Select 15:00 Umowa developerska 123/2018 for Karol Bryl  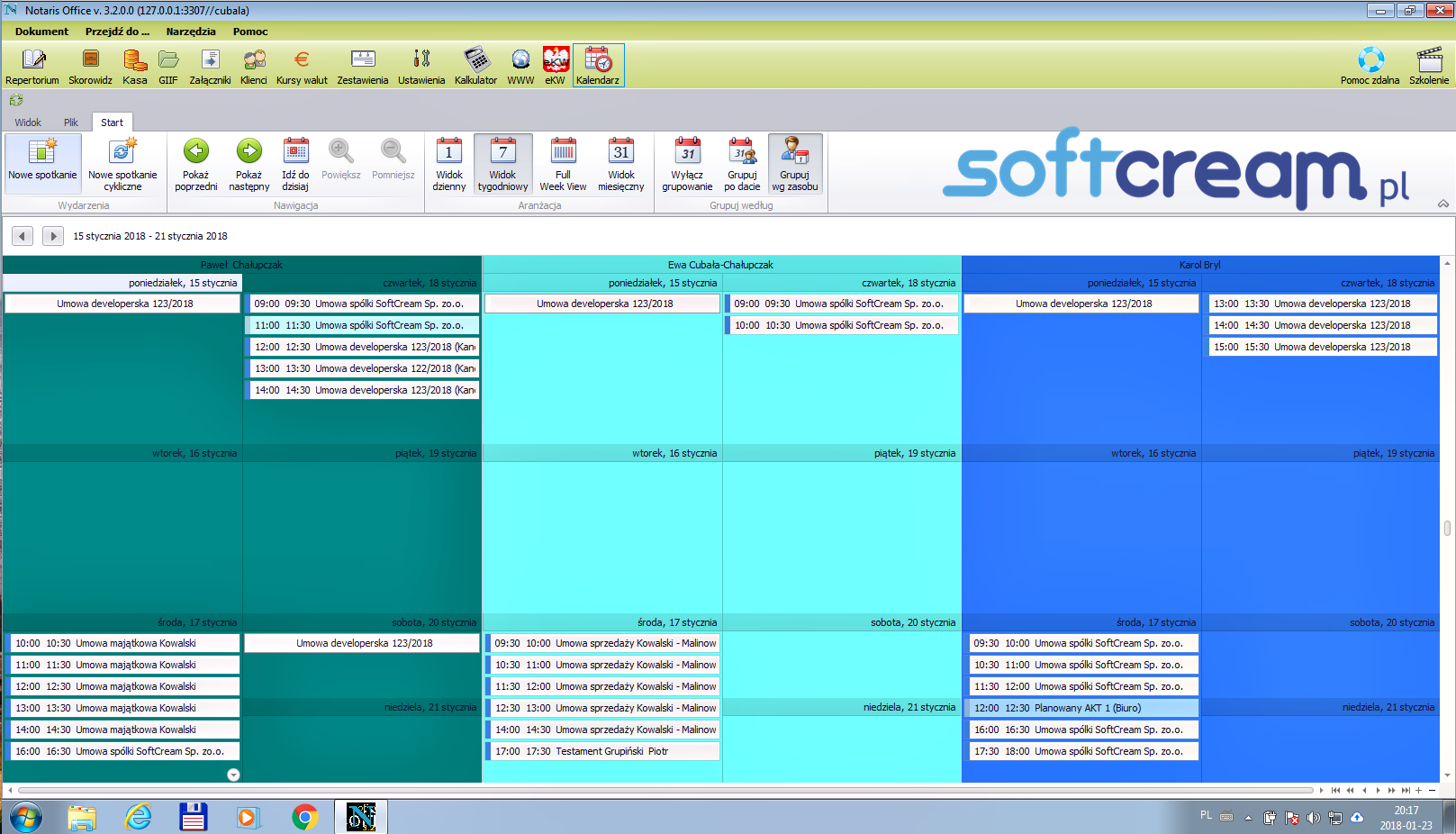point(1323,347)
